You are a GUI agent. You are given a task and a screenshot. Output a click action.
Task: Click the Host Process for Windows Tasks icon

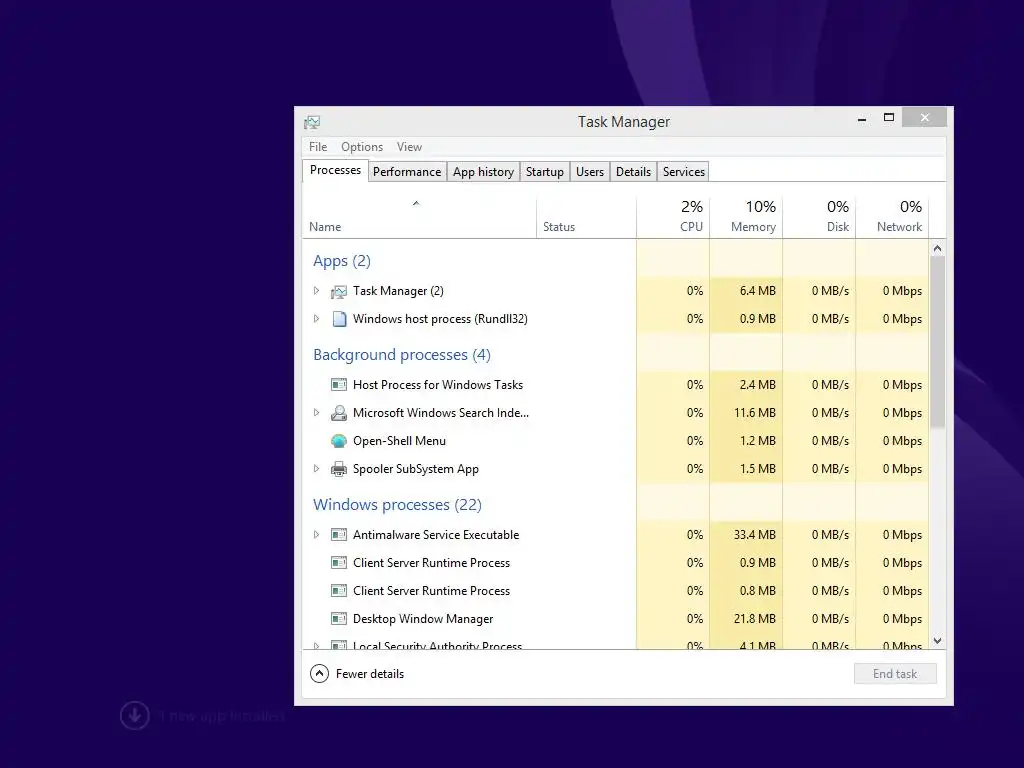[x=339, y=385]
